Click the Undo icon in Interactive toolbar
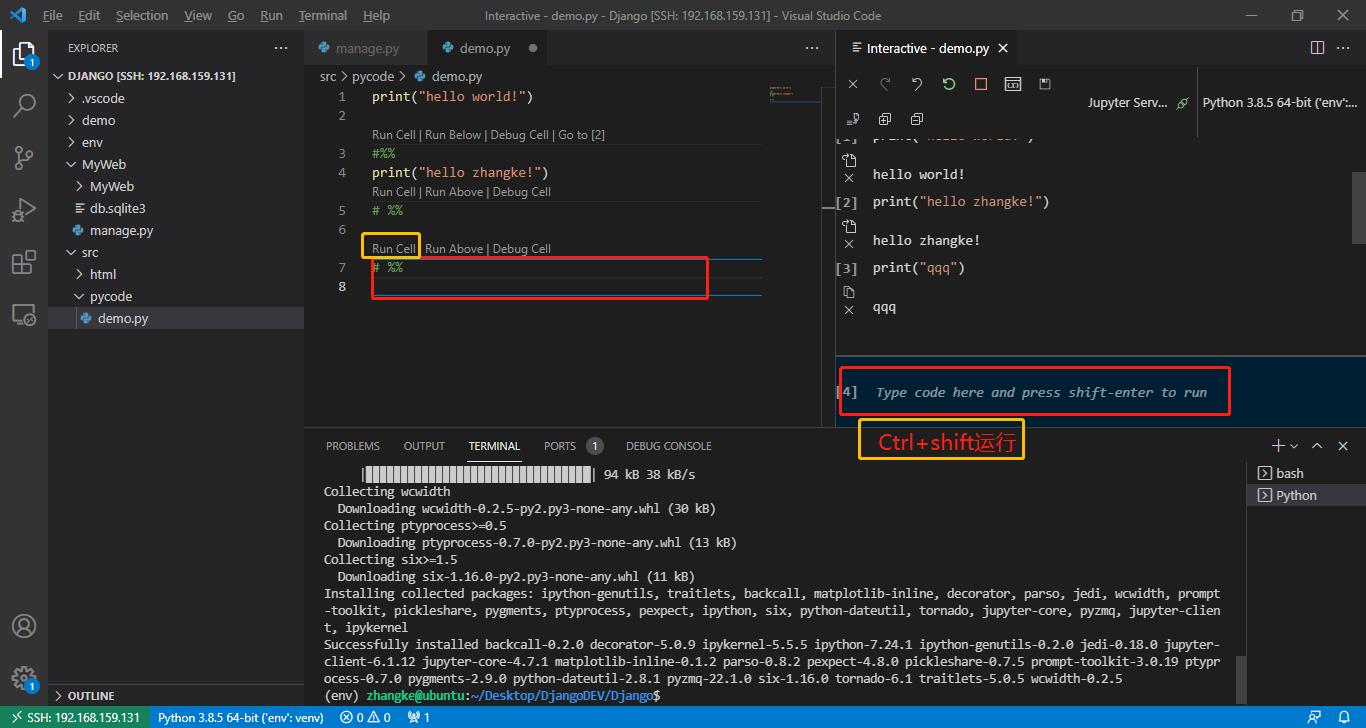Viewport: 1366px width, 728px height. click(917, 85)
